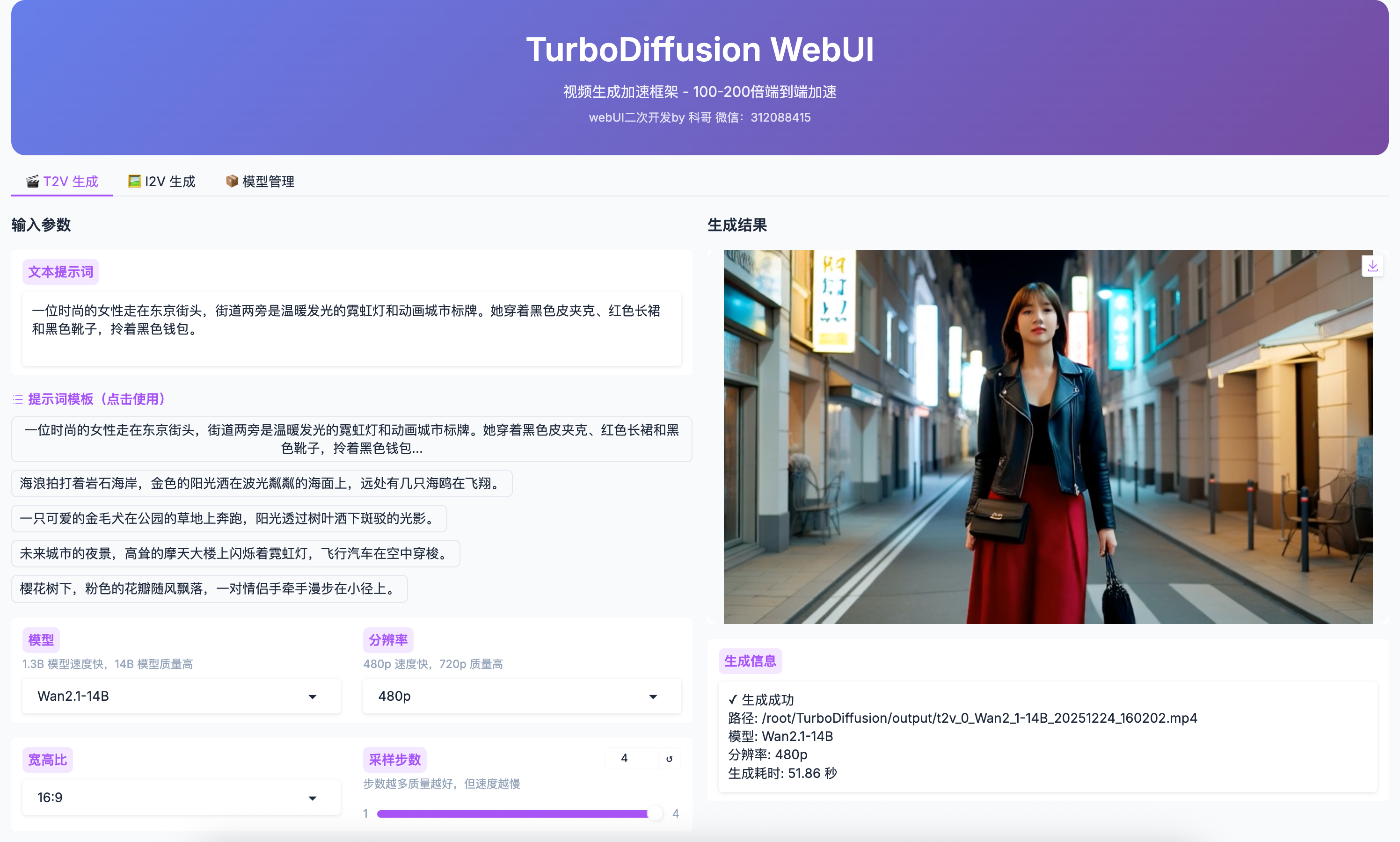Image resolution: width=1400 pixels, height=842 pixels.
Task: Use the 海浪拍打着岩石海岸 prompt template
Action: tap(261, 483)
